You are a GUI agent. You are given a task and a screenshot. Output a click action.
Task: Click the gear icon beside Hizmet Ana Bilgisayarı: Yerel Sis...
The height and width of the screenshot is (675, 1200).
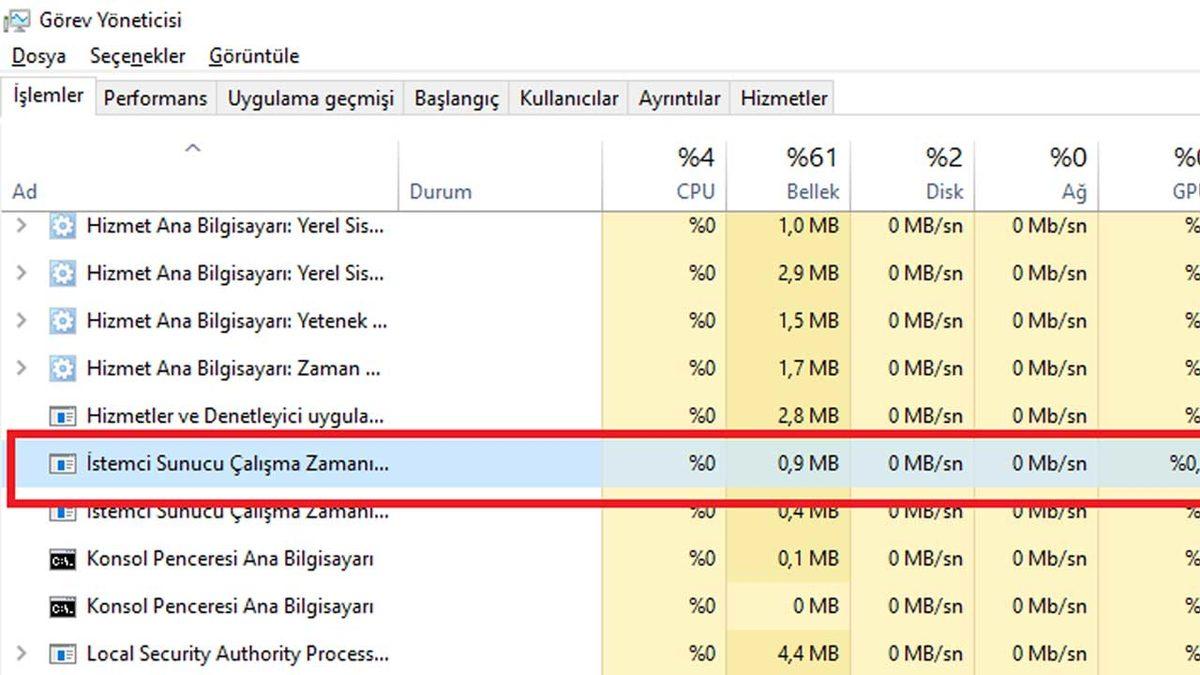(x=62, y=226)
